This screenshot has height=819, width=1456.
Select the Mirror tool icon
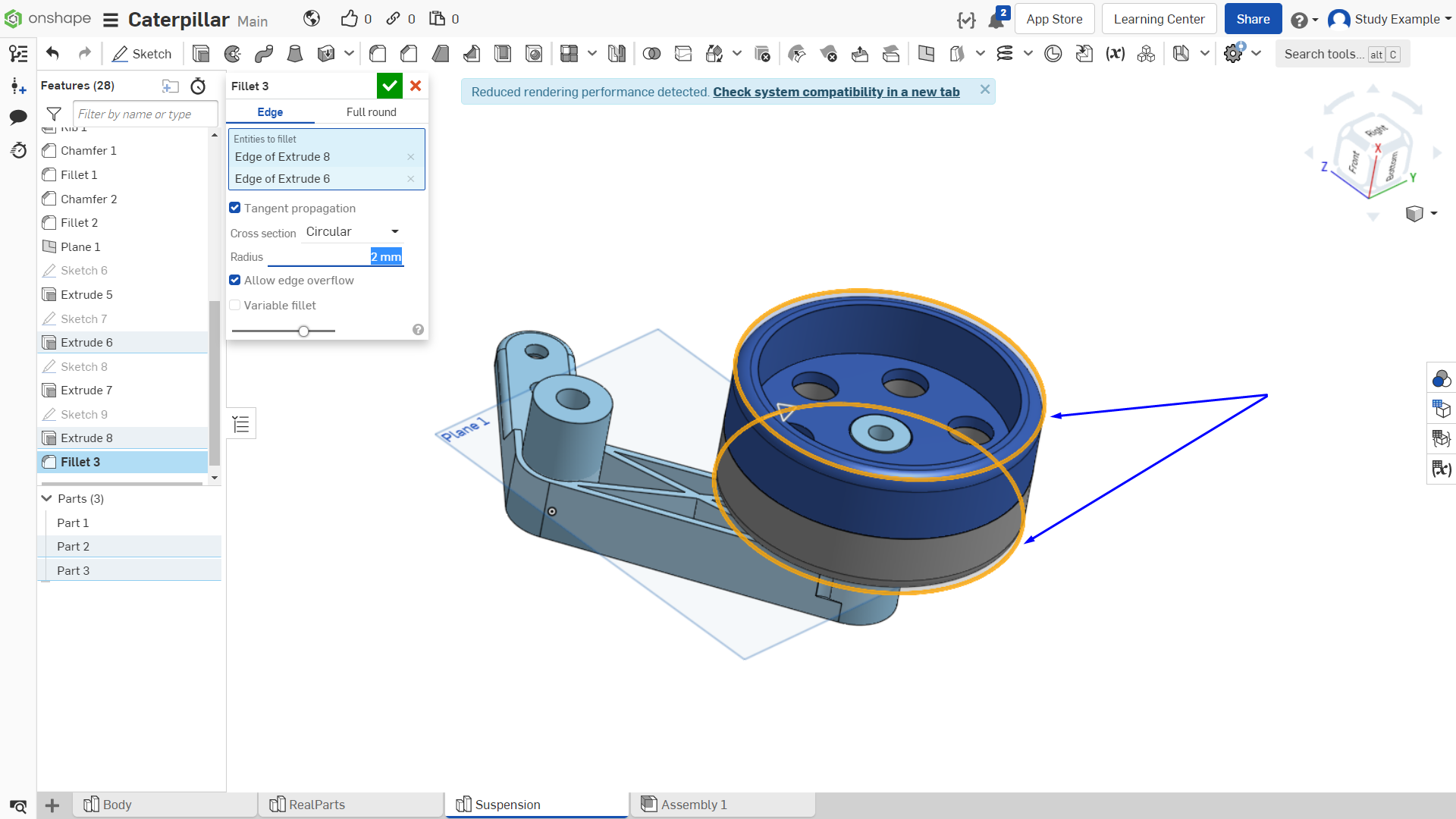pyautogui.click(x=617, y=53)
